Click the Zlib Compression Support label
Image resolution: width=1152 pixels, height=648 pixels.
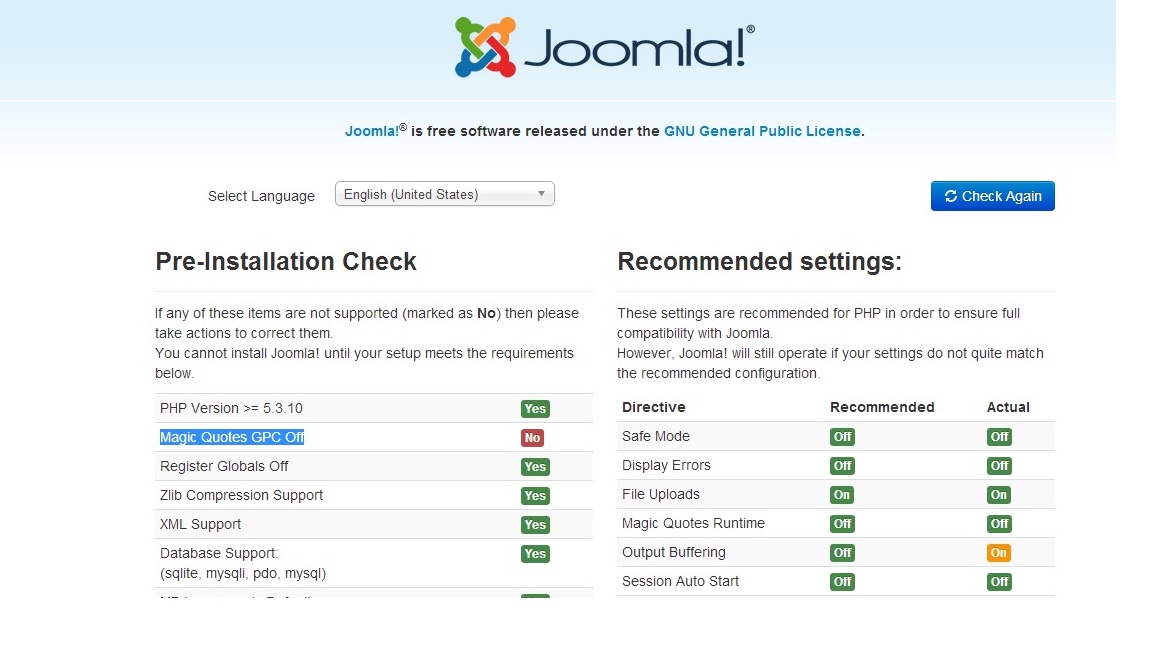point(242,495)
